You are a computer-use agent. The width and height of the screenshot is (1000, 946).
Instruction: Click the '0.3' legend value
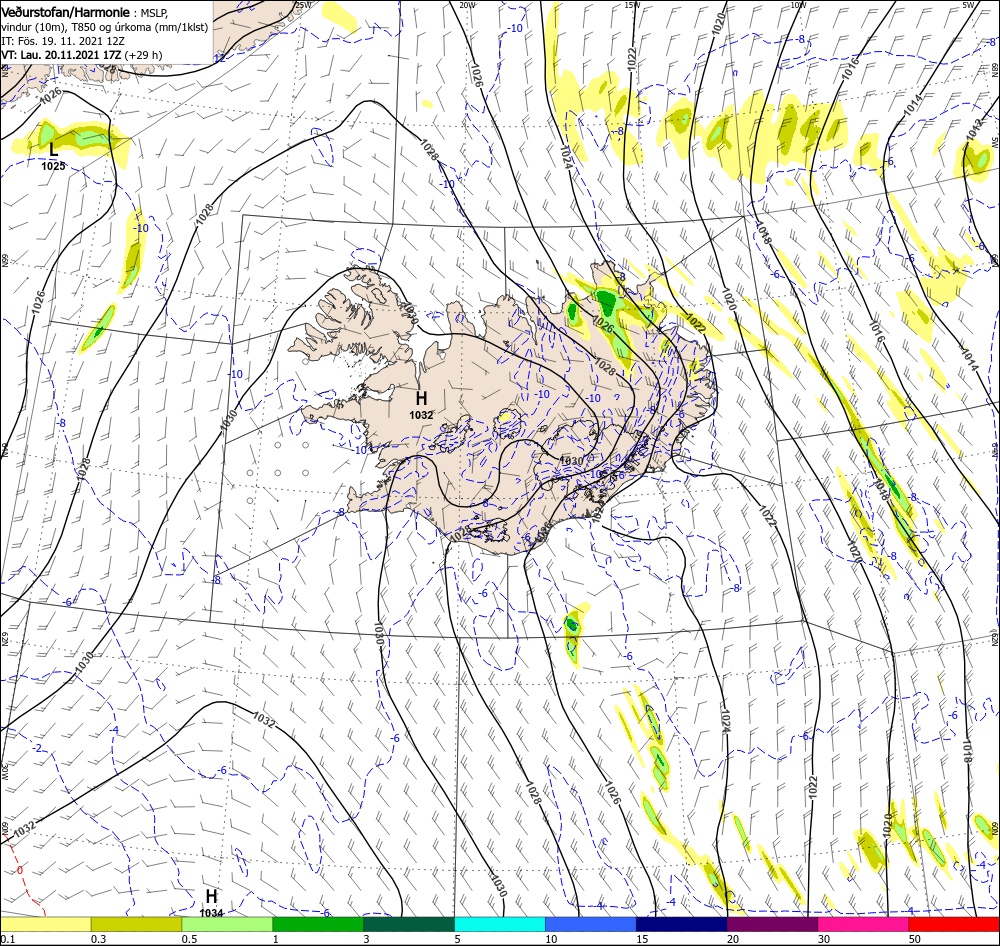click(98, 939)
